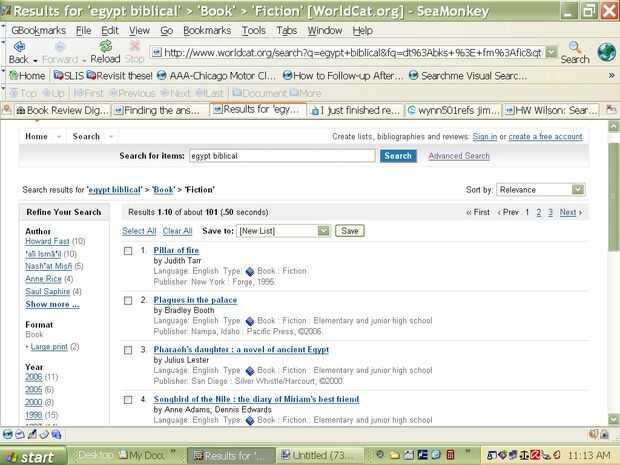620x465 pixels.
Task: Click the Save button next to New List
Action: tap(350, 231)
